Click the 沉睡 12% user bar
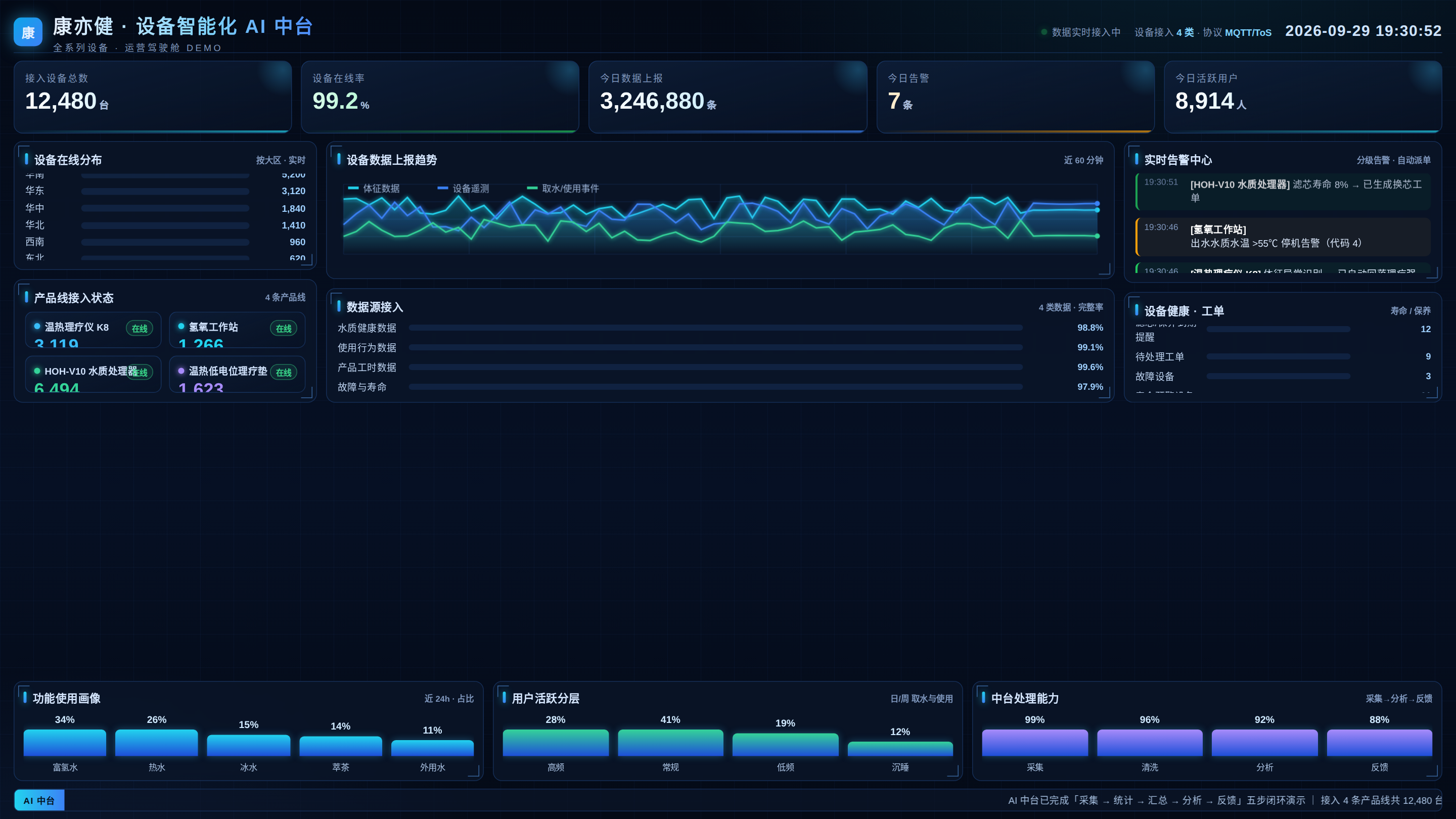Viewport: 1456px width, 819px height. coord(900,748)
